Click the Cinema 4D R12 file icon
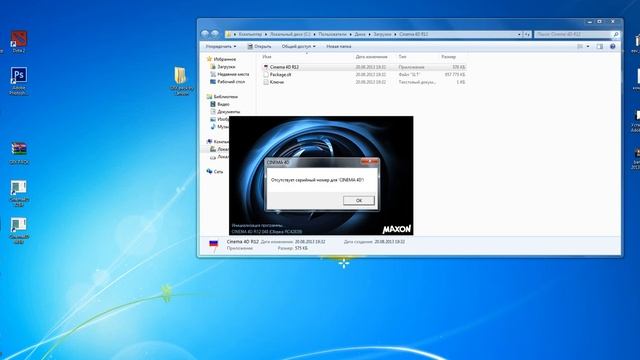This screenshot has height=360, width=640. point(266,67)
